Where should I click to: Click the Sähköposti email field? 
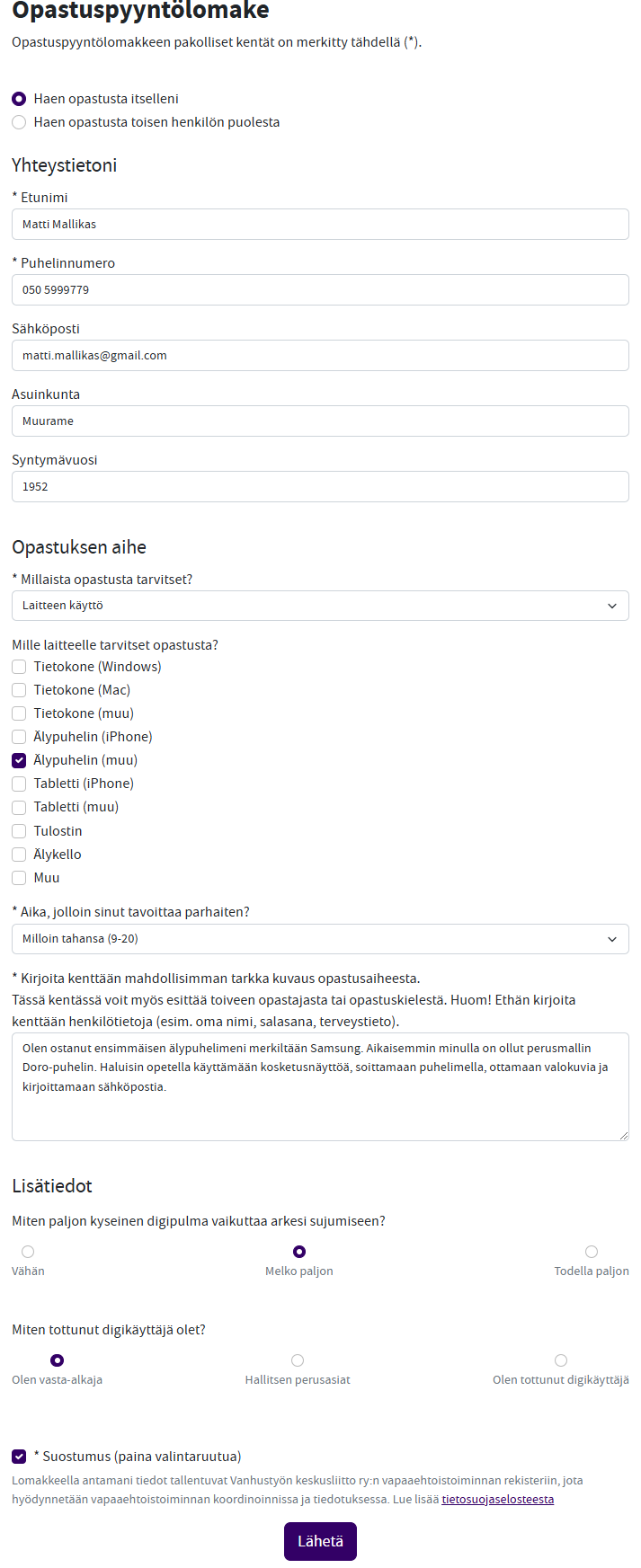click(x=320, y=356)
